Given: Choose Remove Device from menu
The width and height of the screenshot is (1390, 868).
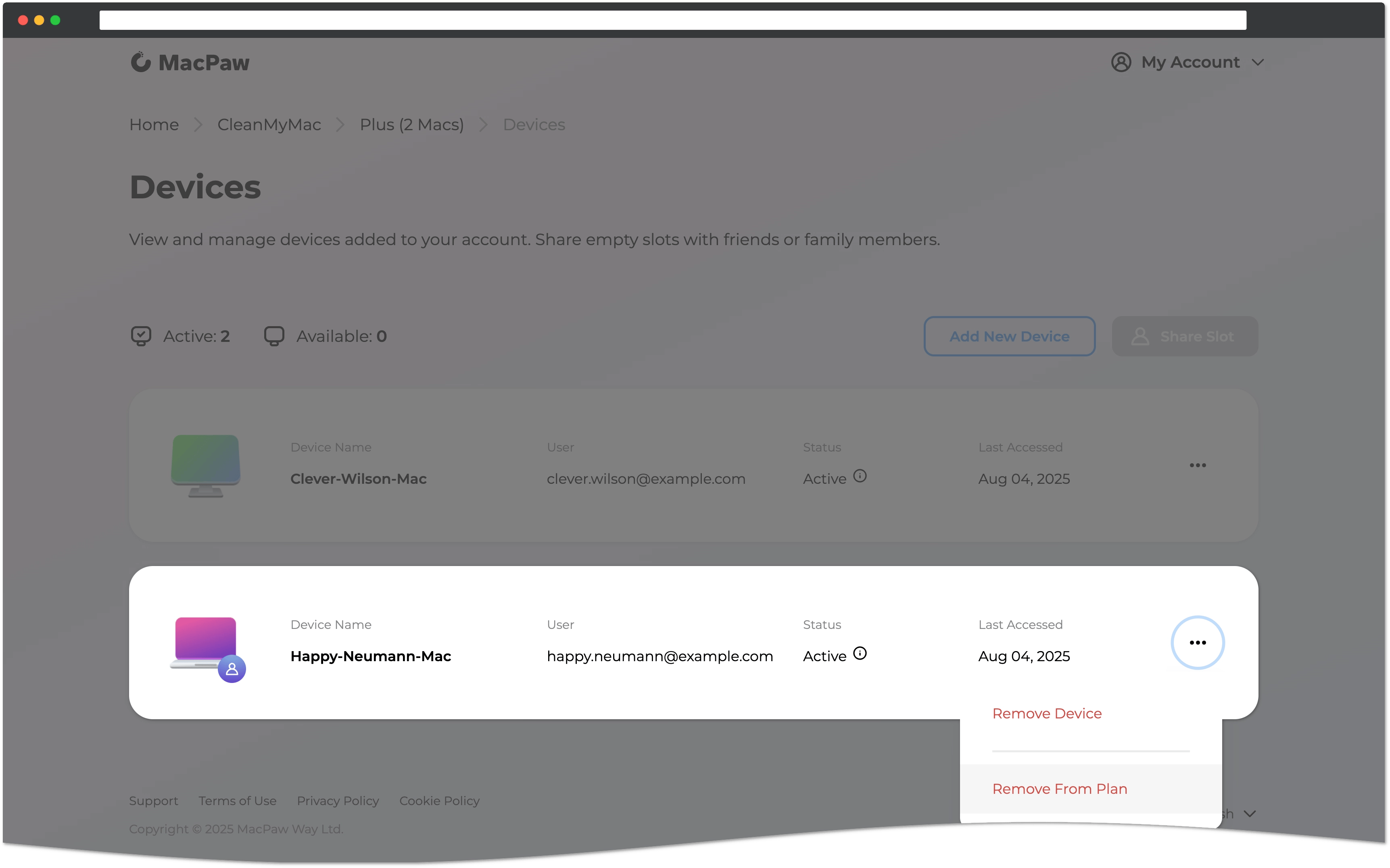Looking at the screenshot, I should (x=1046, y=714).
